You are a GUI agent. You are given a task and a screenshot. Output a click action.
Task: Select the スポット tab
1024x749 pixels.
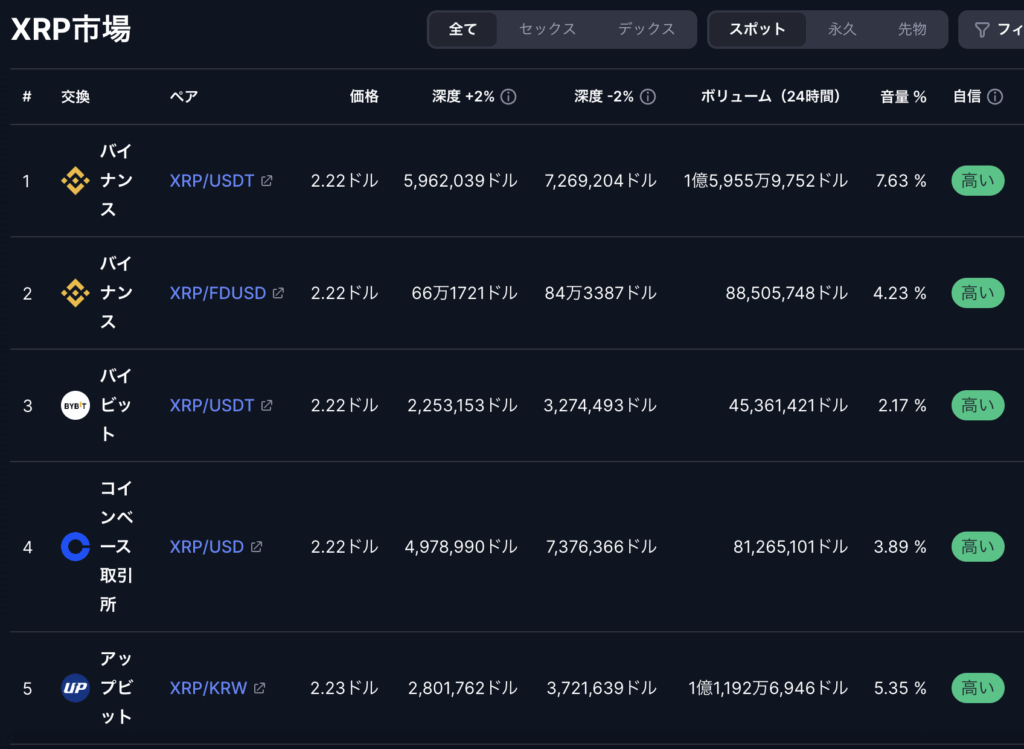click(x=757, y=29)
